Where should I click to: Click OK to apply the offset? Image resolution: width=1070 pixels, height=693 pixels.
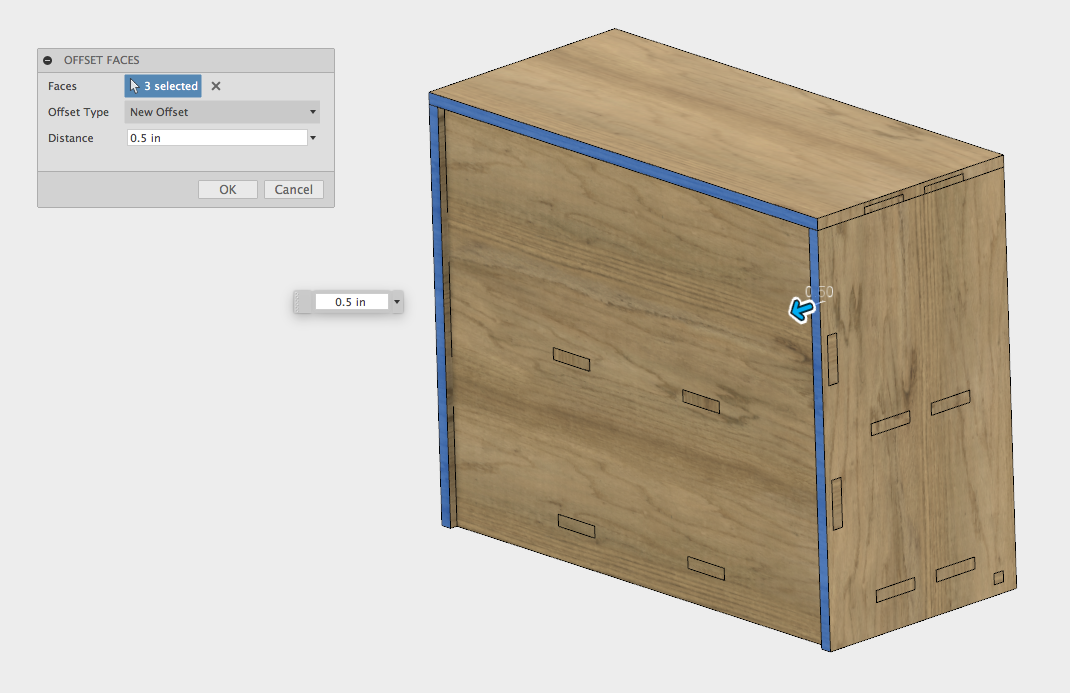coord(227,189)
